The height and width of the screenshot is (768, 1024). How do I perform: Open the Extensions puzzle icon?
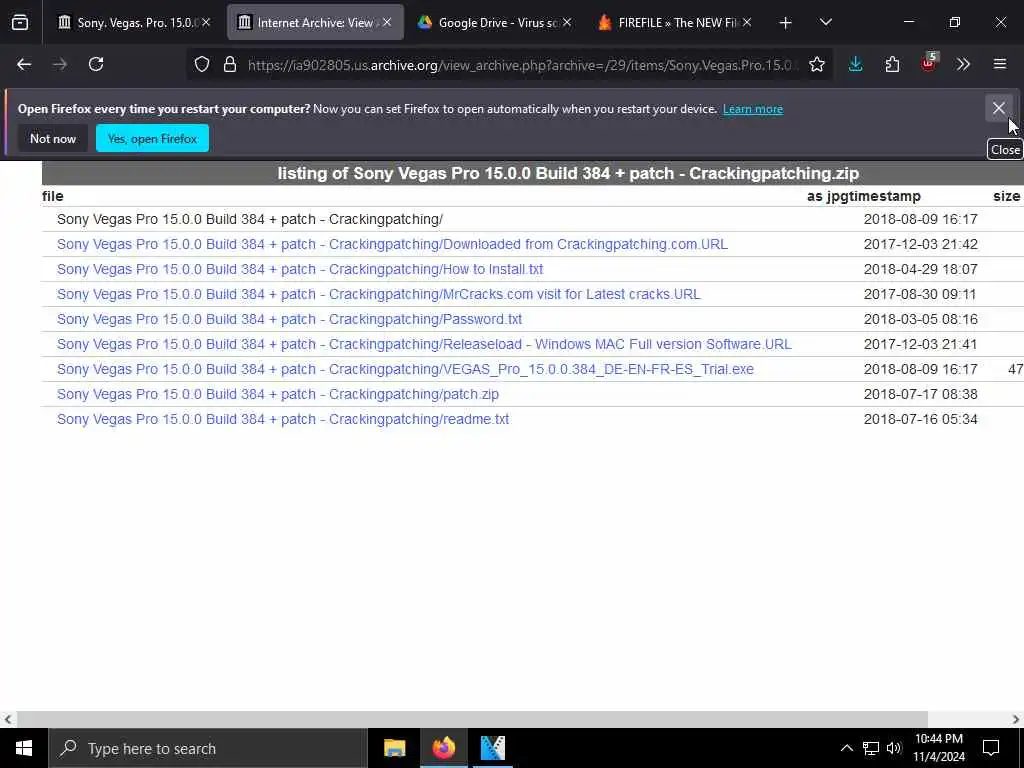point(892,64)
